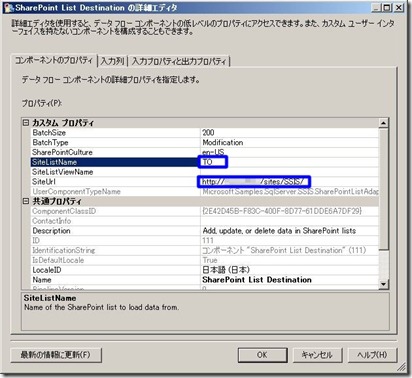Viewport: 412px width, 378px height.
Task: Maximize the dialog window
Action: tap(387, 8)
